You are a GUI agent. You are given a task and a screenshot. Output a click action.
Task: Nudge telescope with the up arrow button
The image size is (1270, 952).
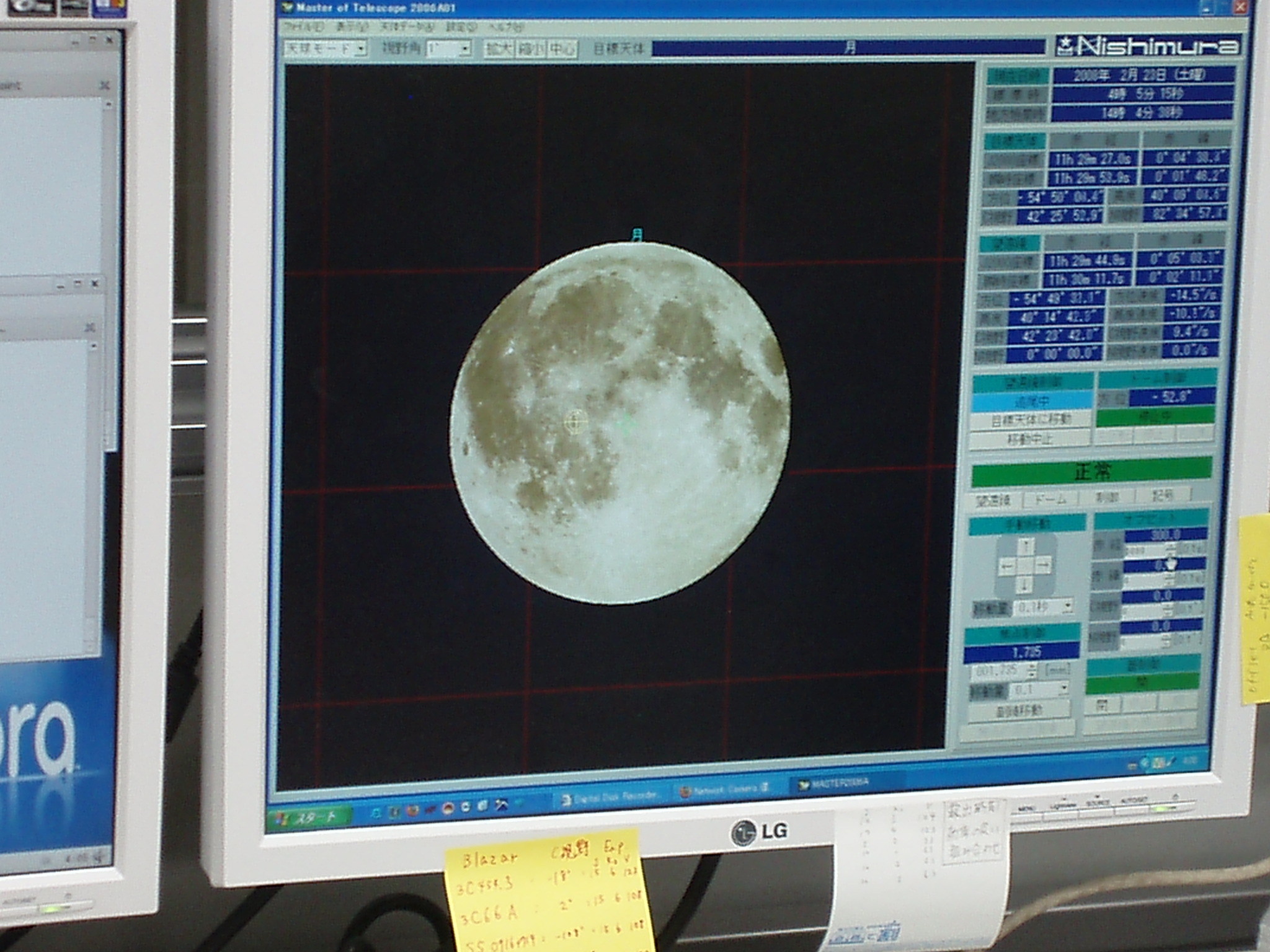pyautogui.click(x=1026, y=546)
